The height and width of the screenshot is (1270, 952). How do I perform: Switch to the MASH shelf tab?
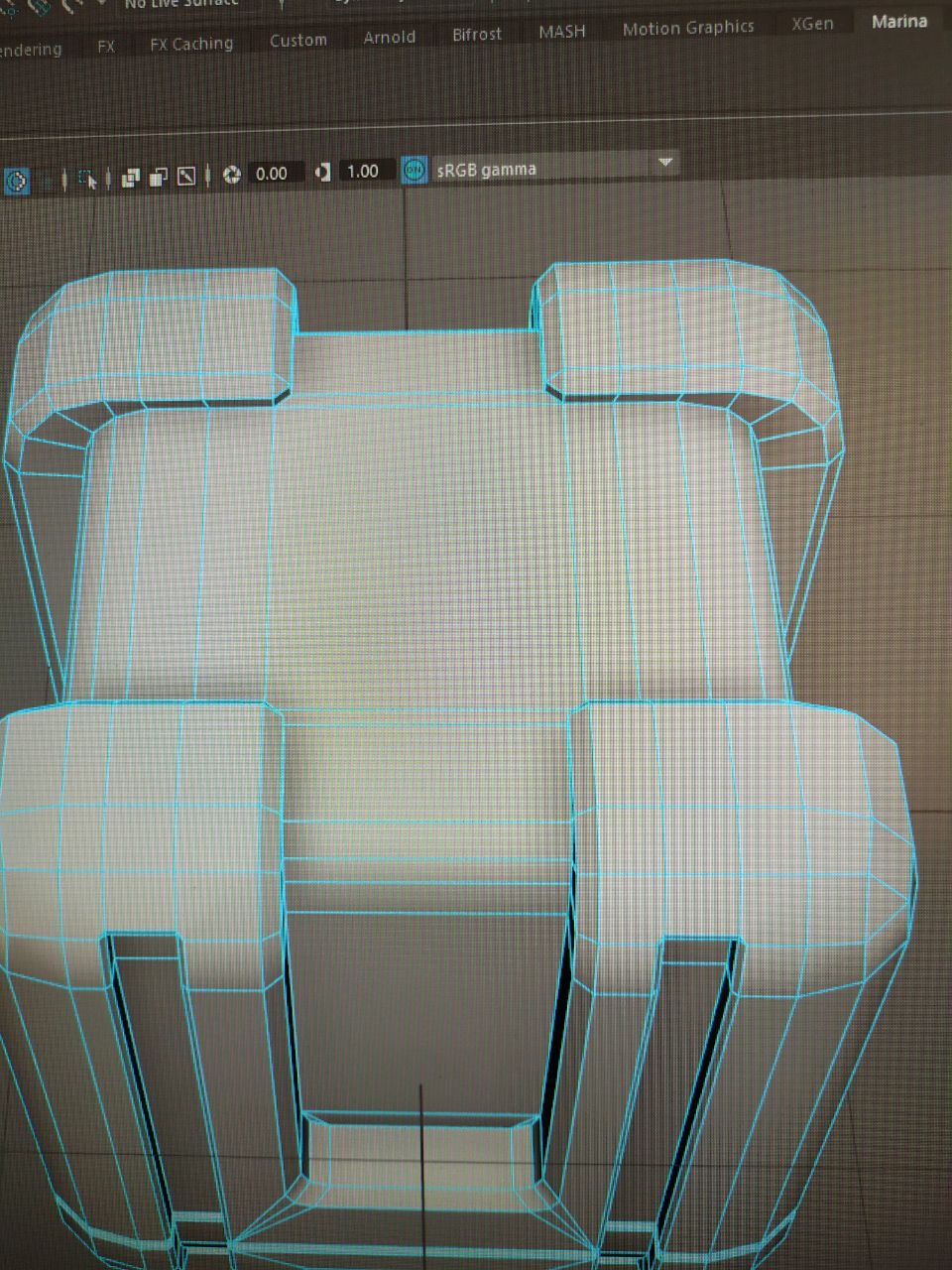pos(561,31)
